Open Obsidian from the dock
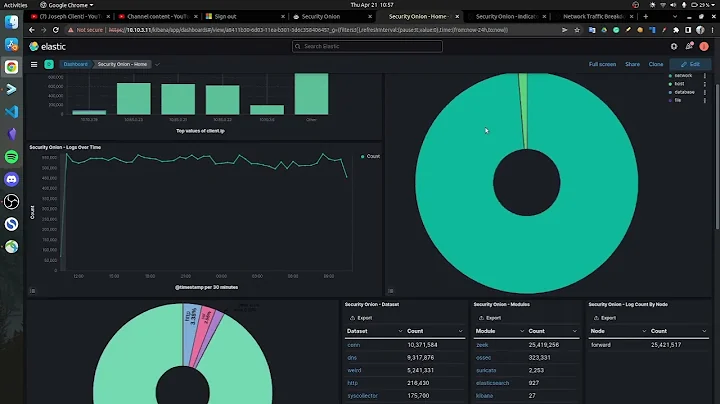The image size is (720, 404). (x=11, y=135)
